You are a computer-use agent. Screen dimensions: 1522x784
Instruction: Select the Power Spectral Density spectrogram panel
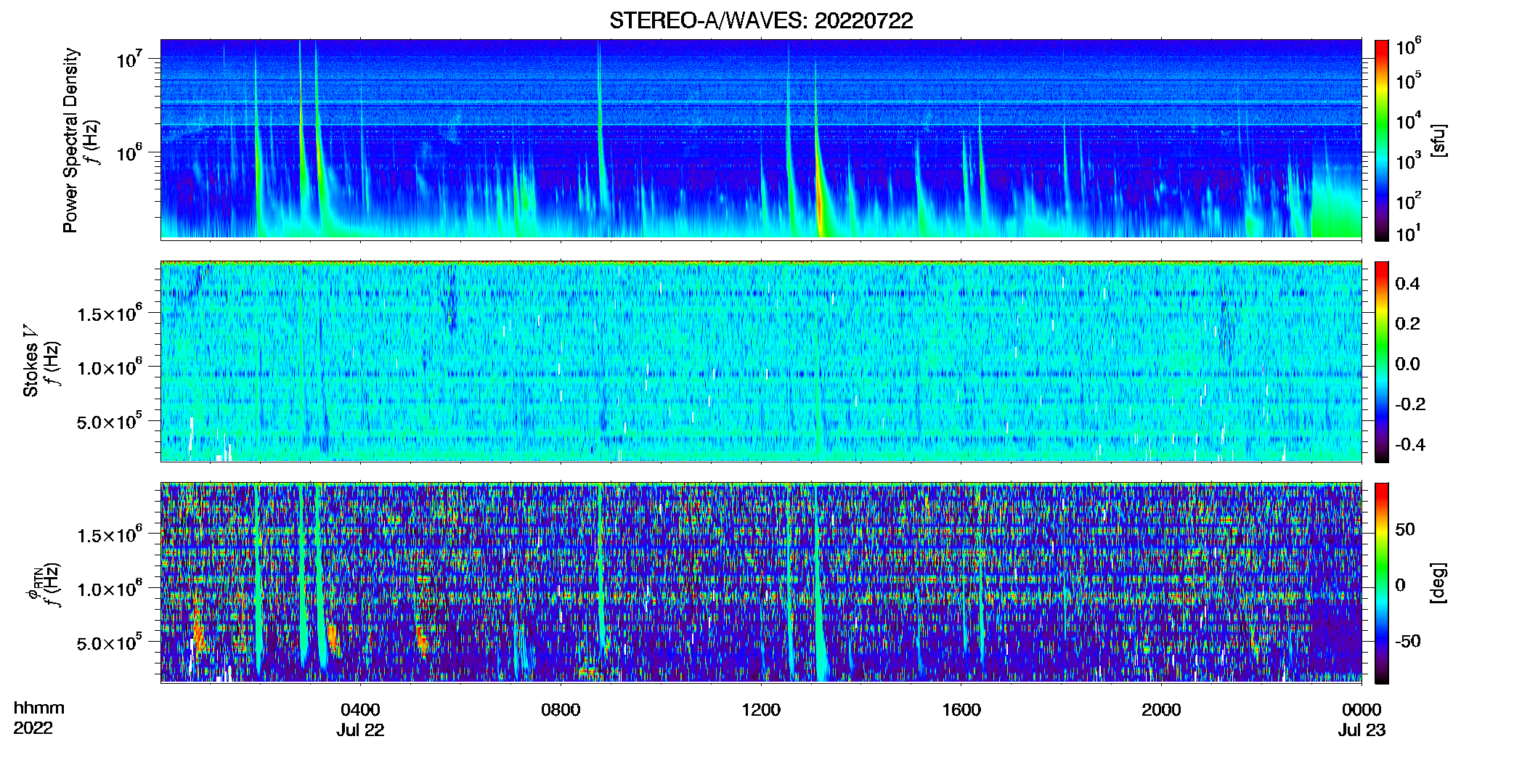coord(761,139)
